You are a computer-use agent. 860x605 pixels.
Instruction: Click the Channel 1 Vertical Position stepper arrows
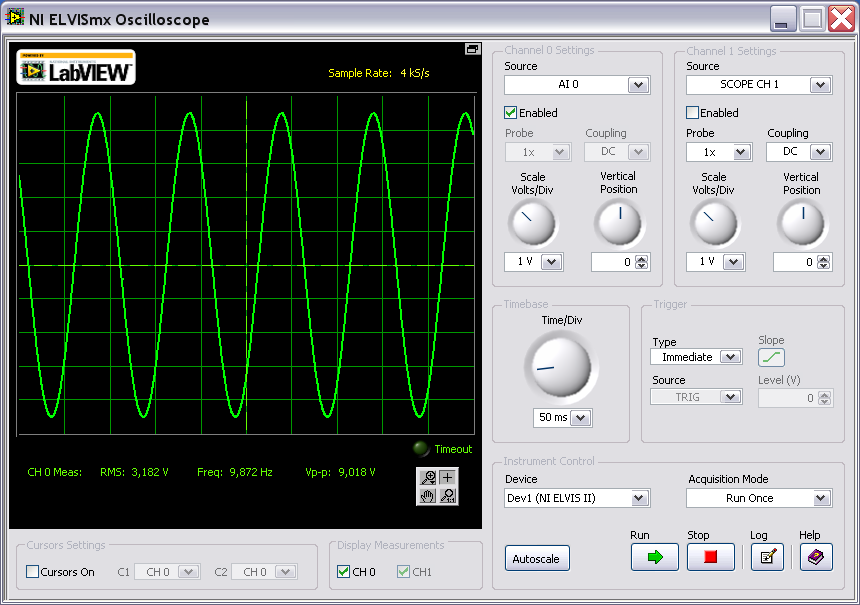coord(823,262)
